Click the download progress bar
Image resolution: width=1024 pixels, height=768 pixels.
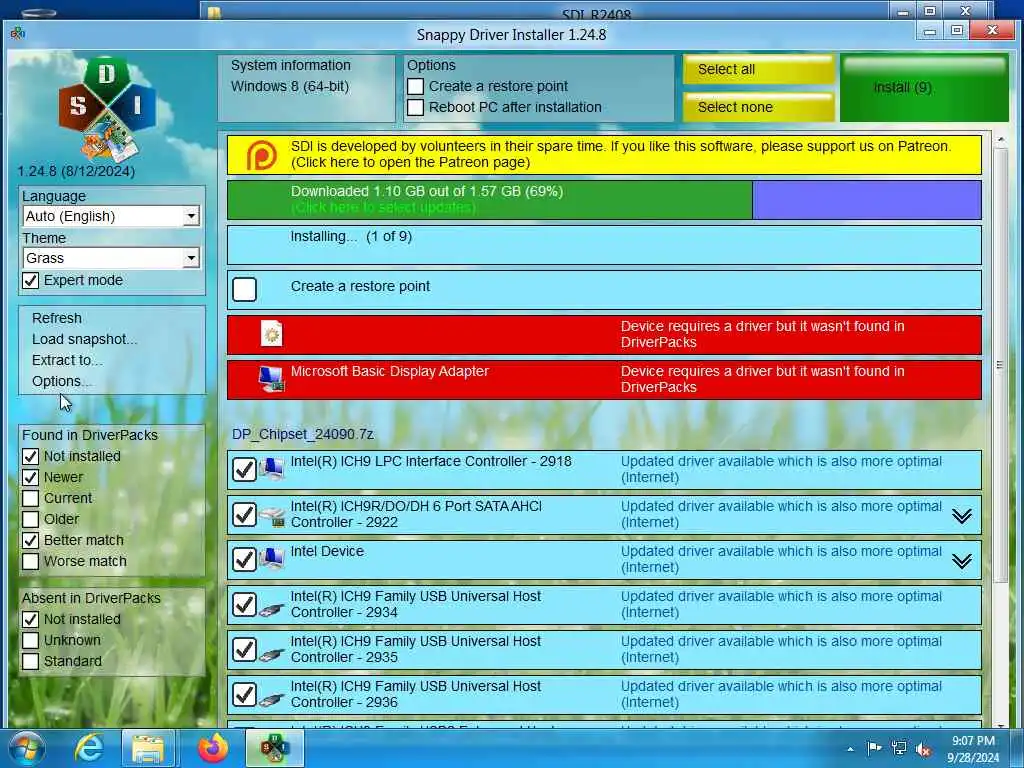(604, 200)
